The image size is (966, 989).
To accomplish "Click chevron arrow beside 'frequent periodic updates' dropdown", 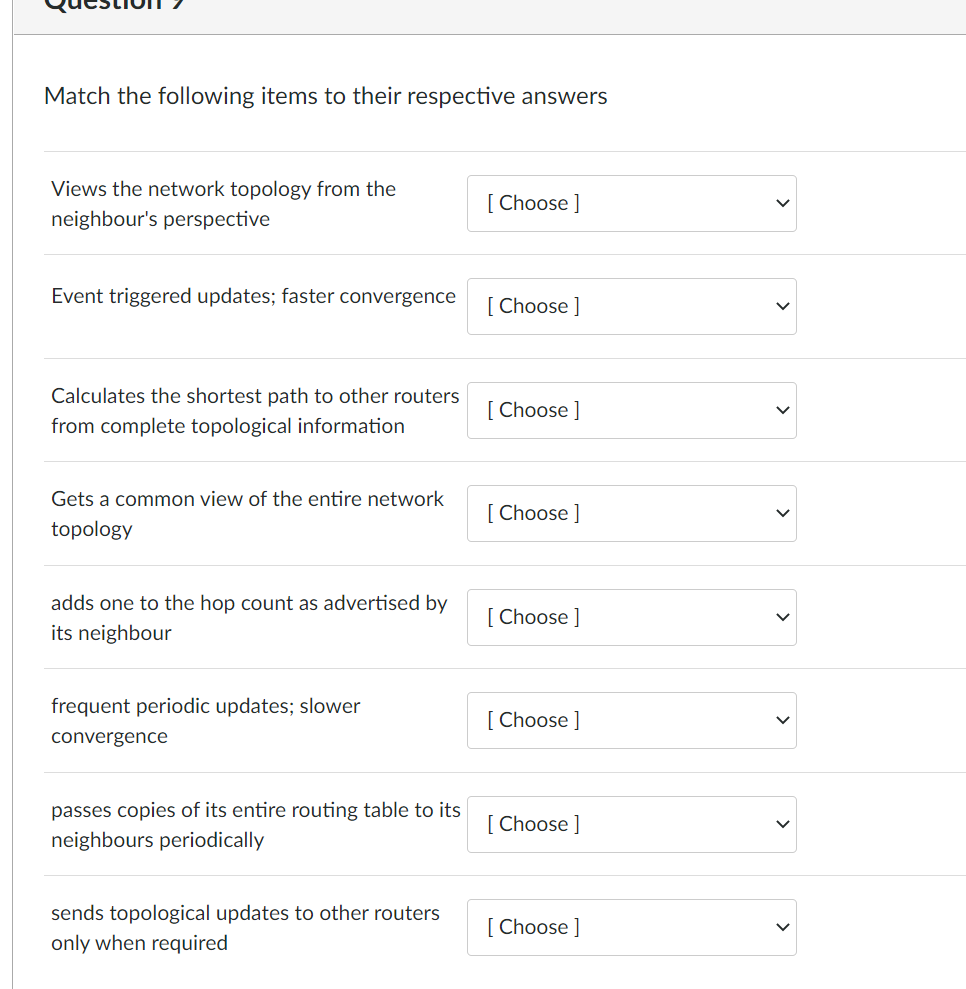I will [x=782, y=720].
